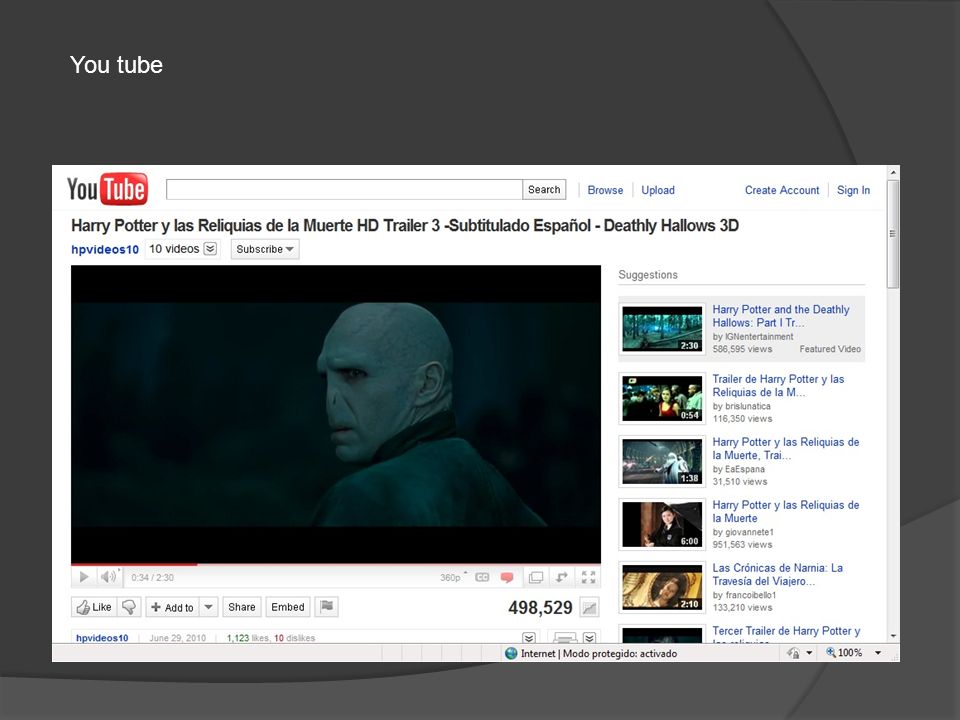Screen dimensions: 960x720
Task: Click the Featured Video label
Action: pos(830,349)
